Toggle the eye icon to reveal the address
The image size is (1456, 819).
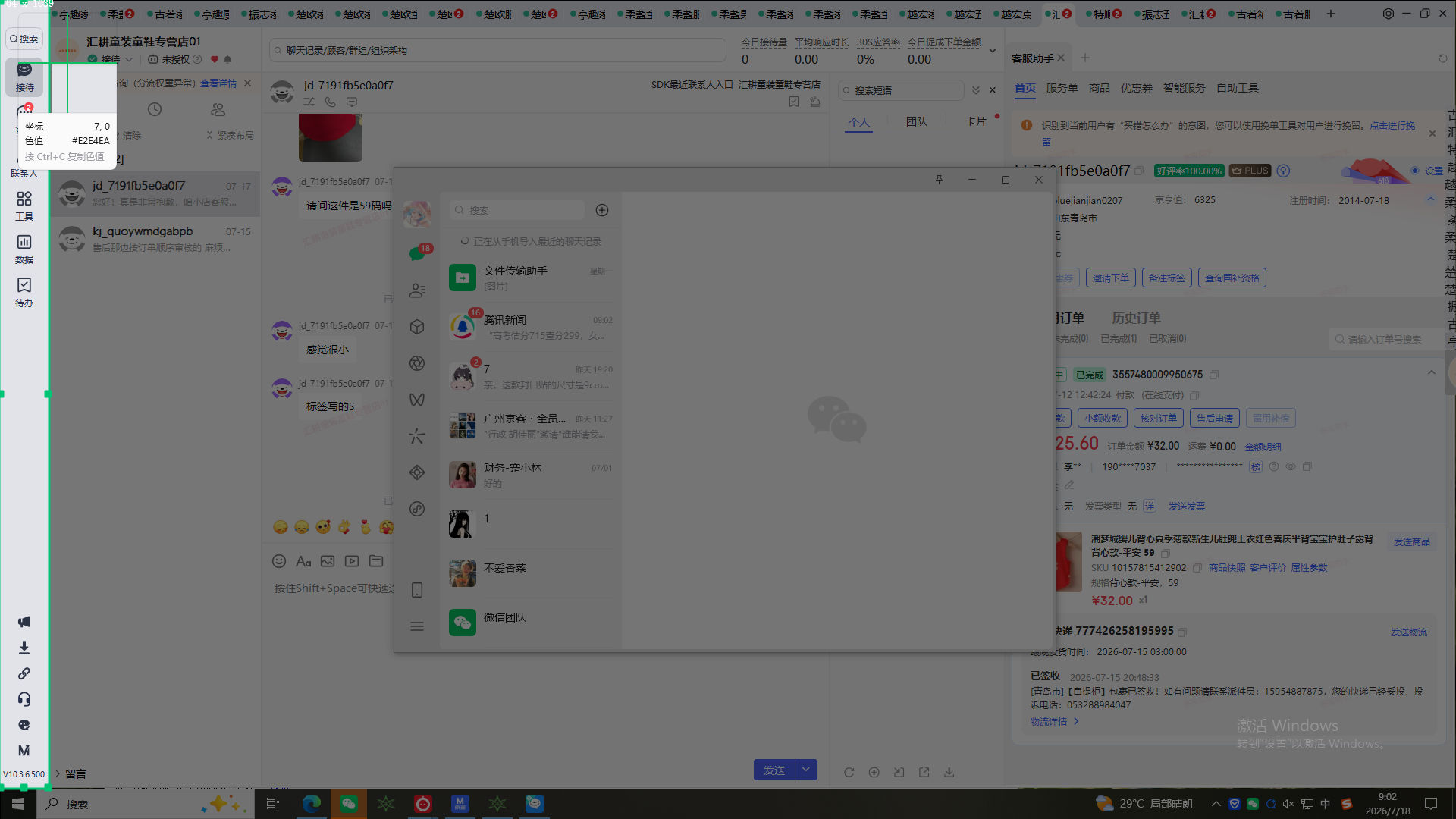[x=1291, y=467]
